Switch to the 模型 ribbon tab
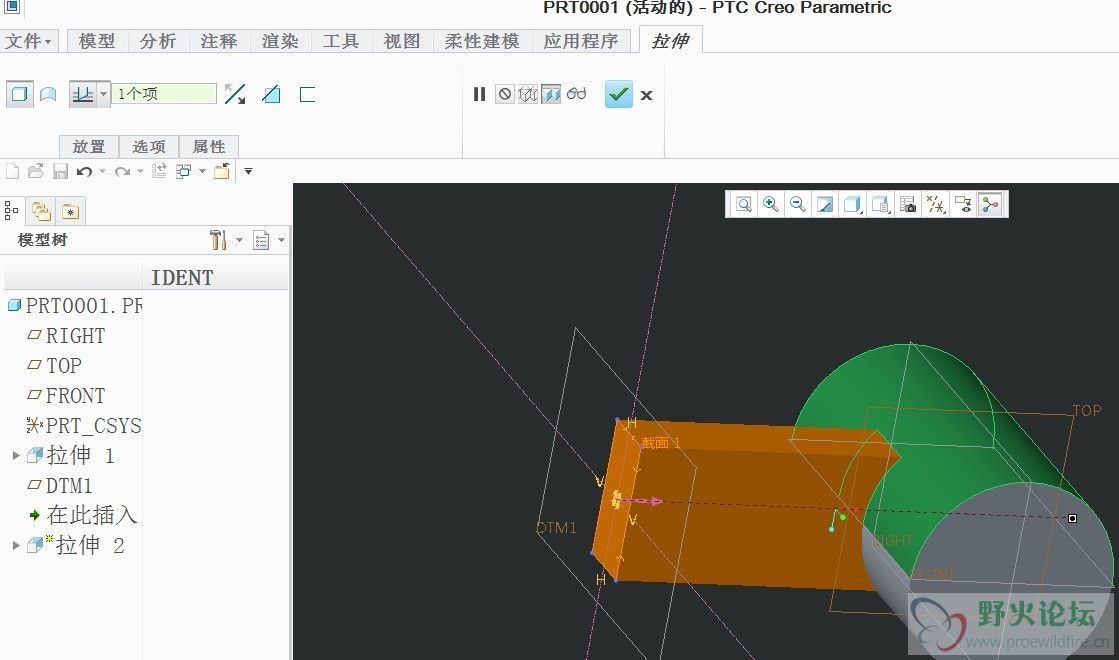Image resolution: width=1119 pixels, height=660 pixels. [97, 41]
